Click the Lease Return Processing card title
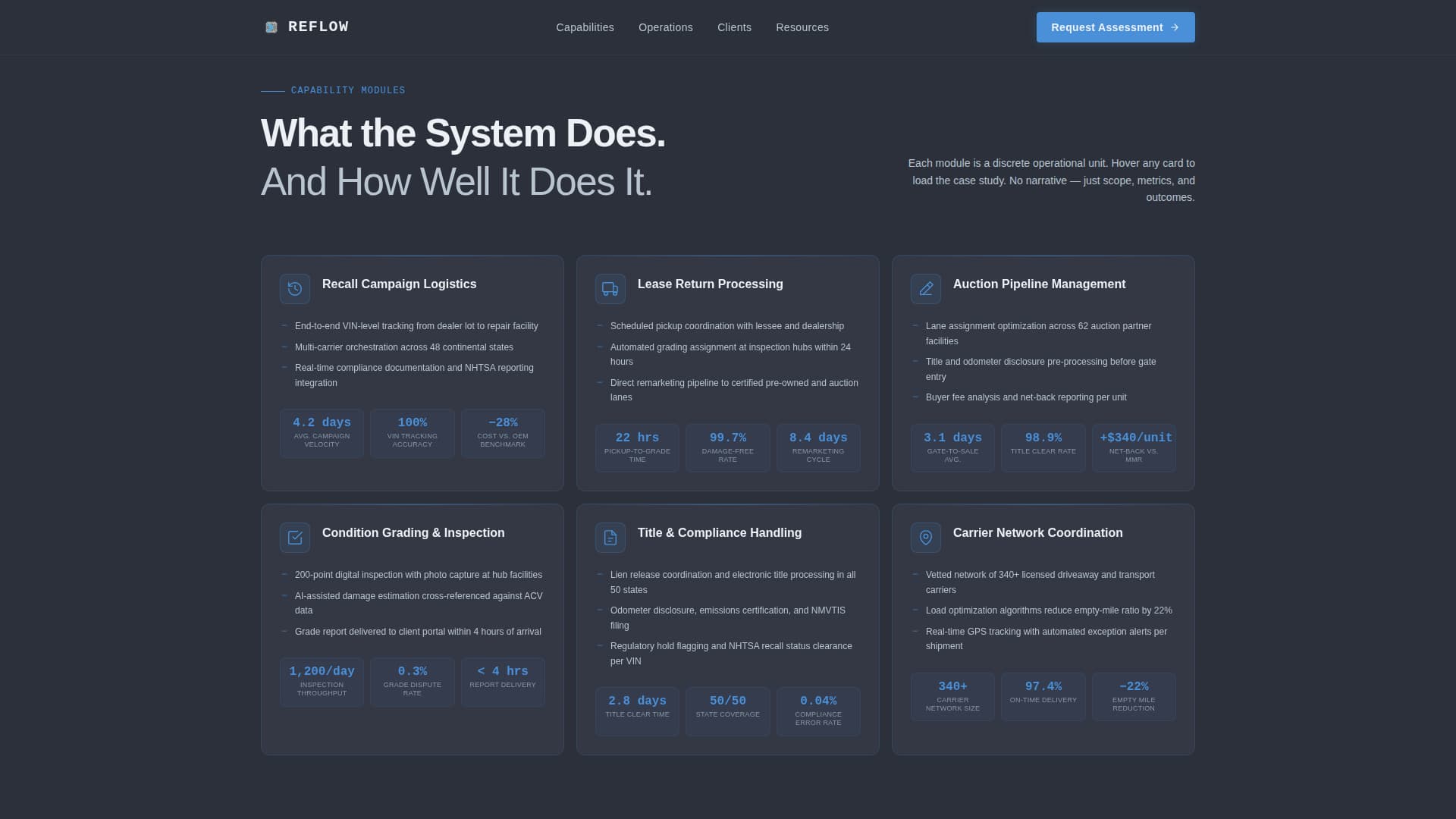Screen dimensions: 1456x819 click(x=710, y=284)
